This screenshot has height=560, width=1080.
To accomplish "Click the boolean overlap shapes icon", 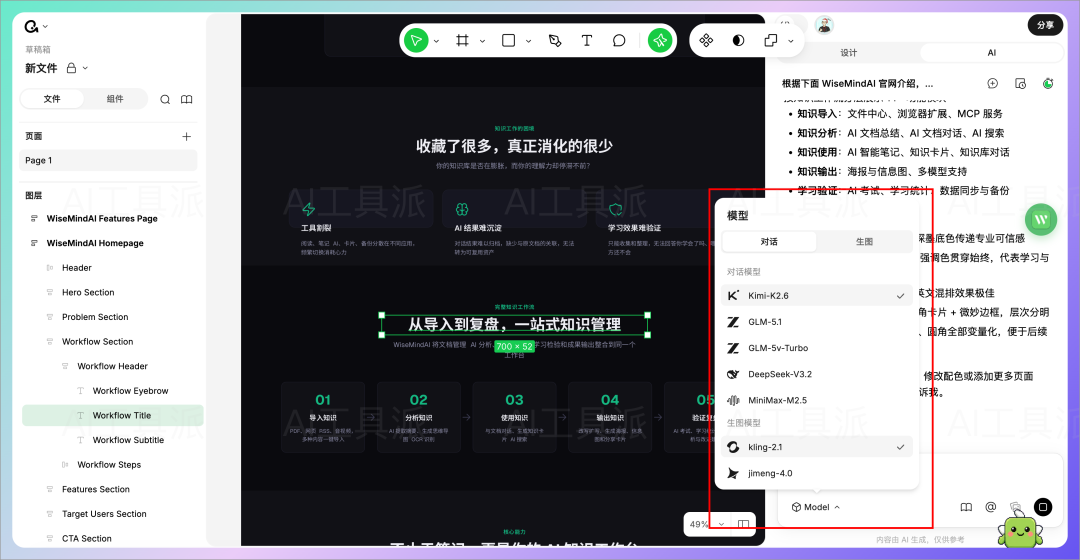I will coord(771,41).
